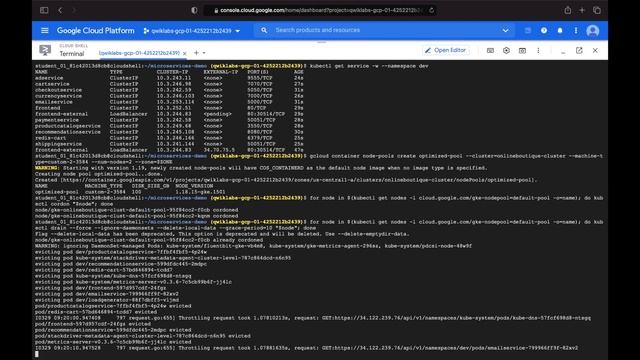Click the 34.70.75.5 external IP text
640x360 pixels.
coord(219,150)
